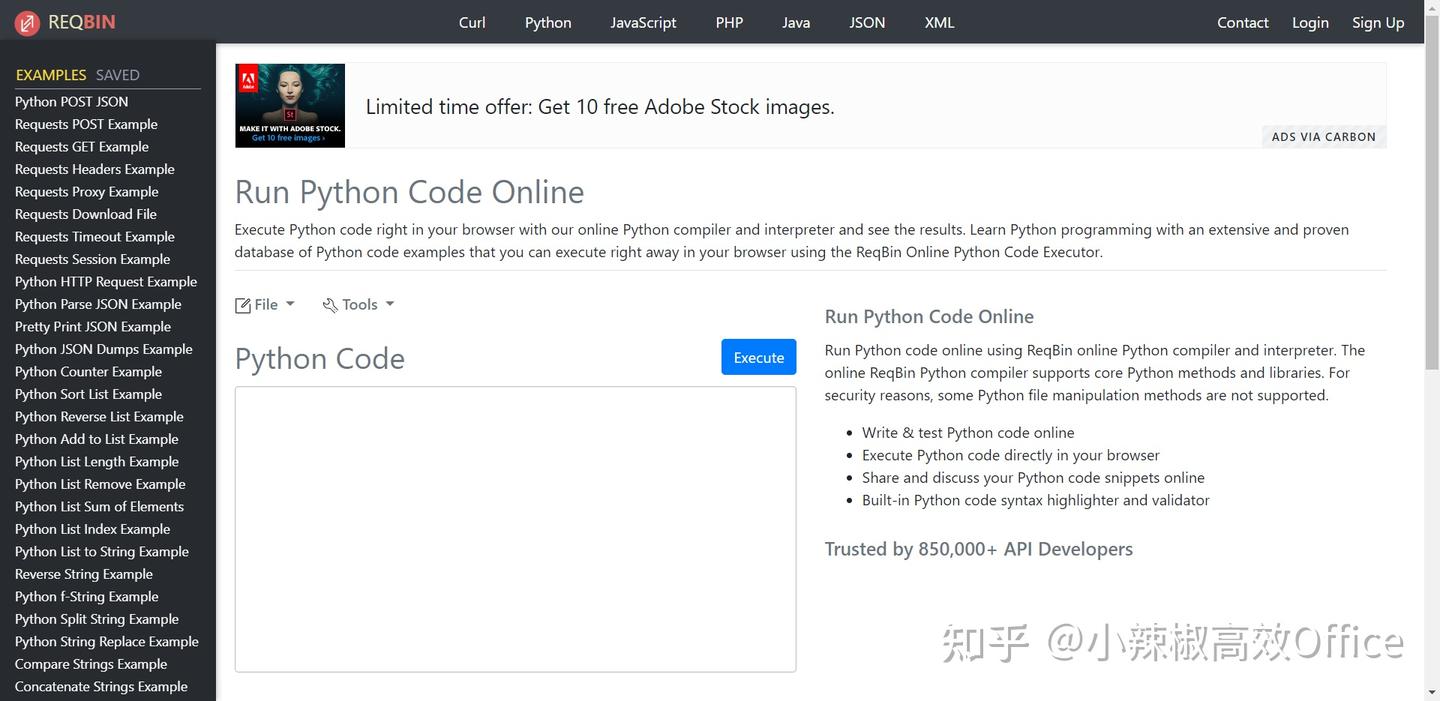
Task: Open the Python Sort List Example
Action: (87, 393)
